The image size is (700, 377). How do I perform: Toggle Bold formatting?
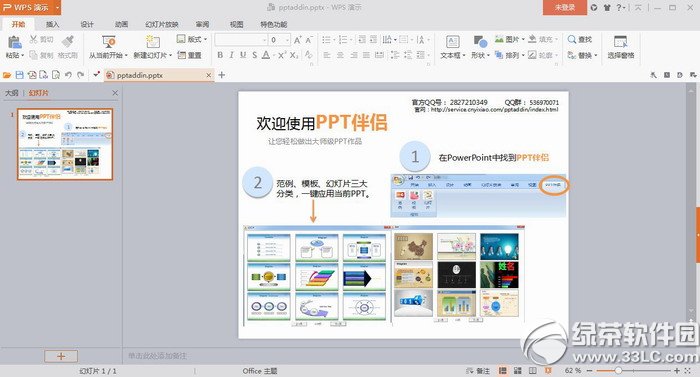point(220,55)
